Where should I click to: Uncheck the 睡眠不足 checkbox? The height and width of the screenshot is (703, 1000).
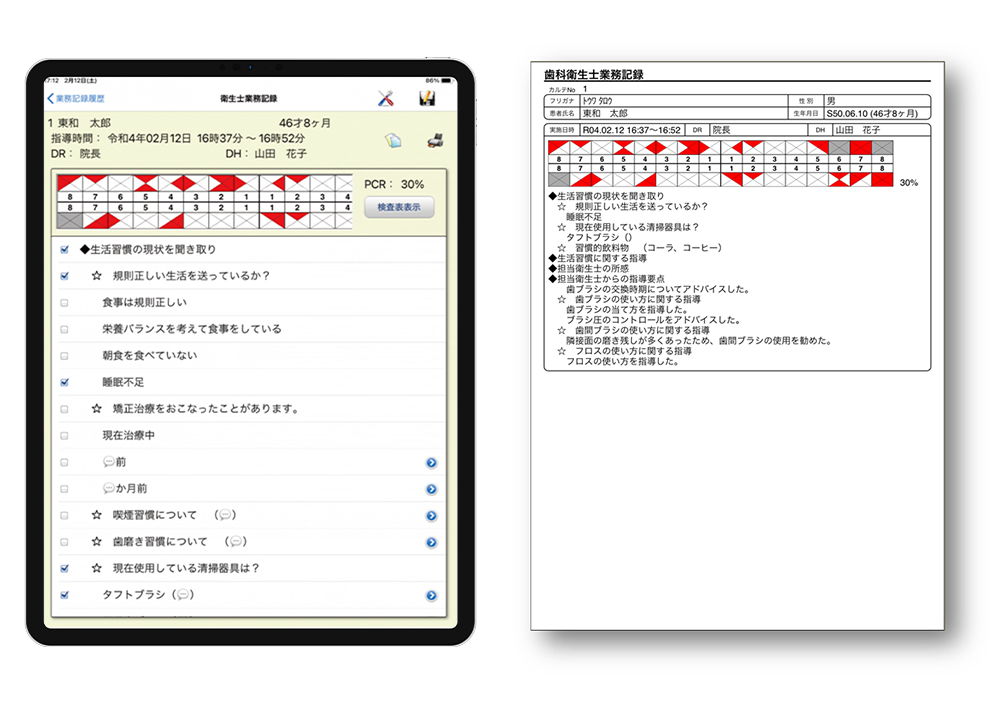65,382
